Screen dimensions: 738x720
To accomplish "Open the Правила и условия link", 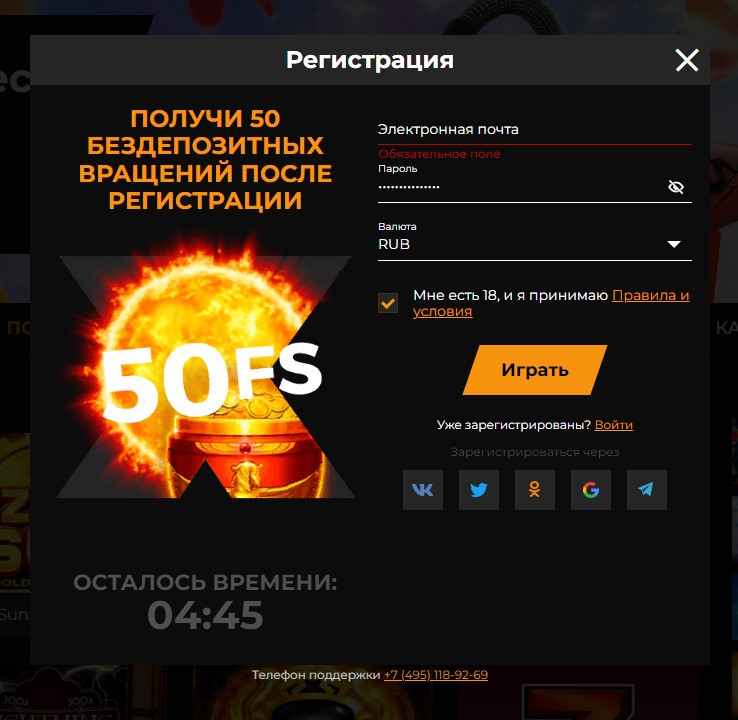I will point(551,303).
